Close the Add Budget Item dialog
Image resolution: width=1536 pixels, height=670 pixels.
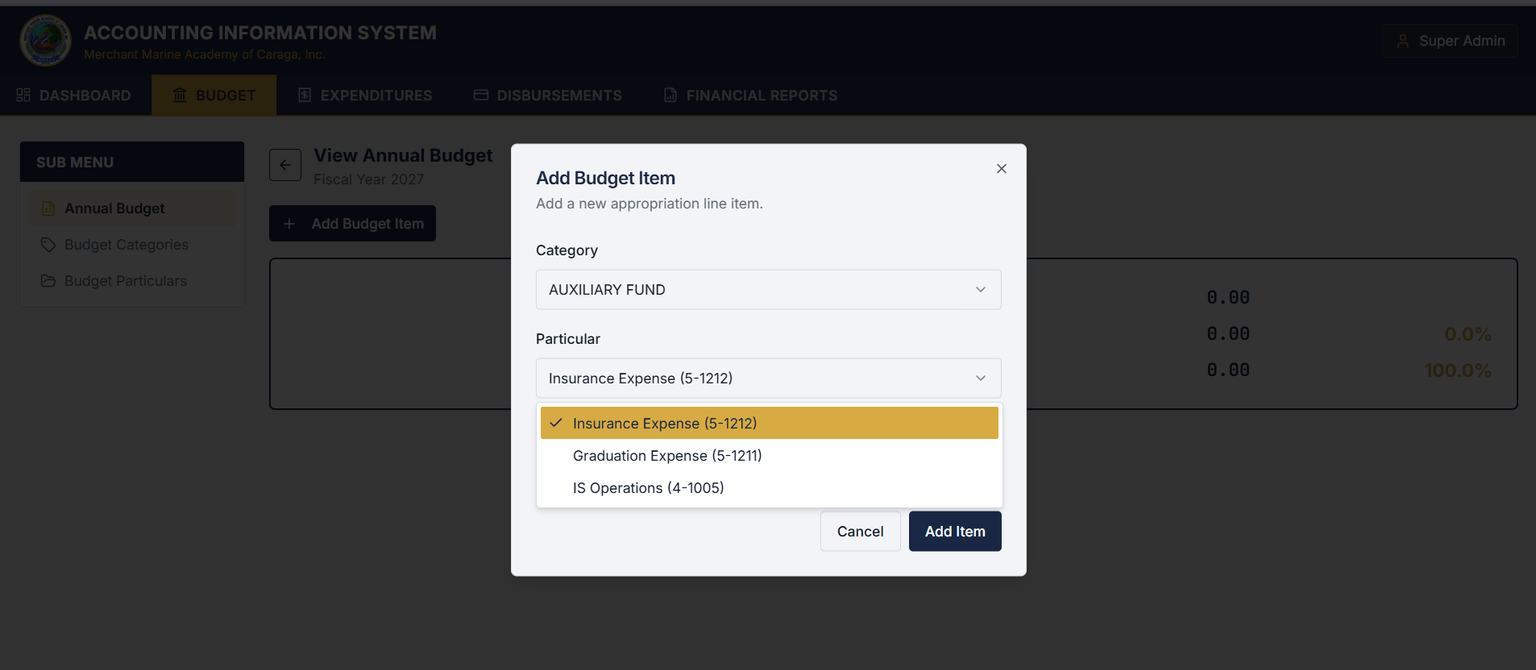[x=1001, y=169]
